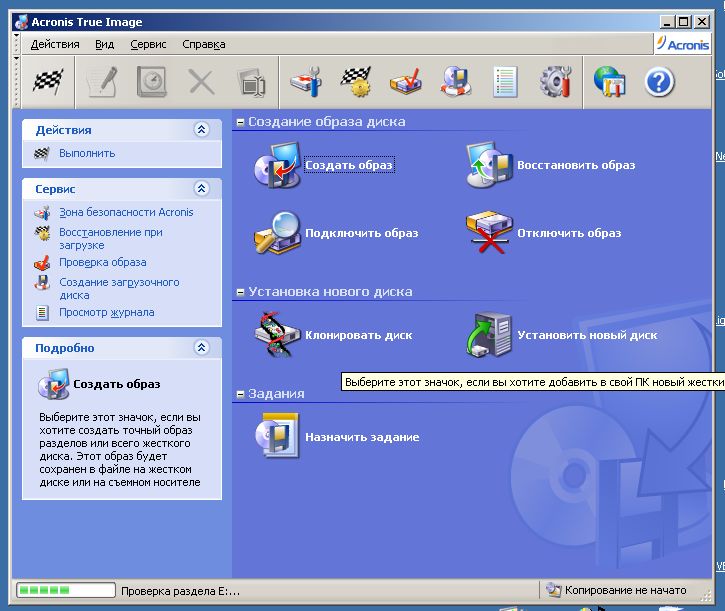Image resolution: width=725 pixels, height=611 pixels.
Task: Click the status bar copy icon
Action: click(552, 590)
